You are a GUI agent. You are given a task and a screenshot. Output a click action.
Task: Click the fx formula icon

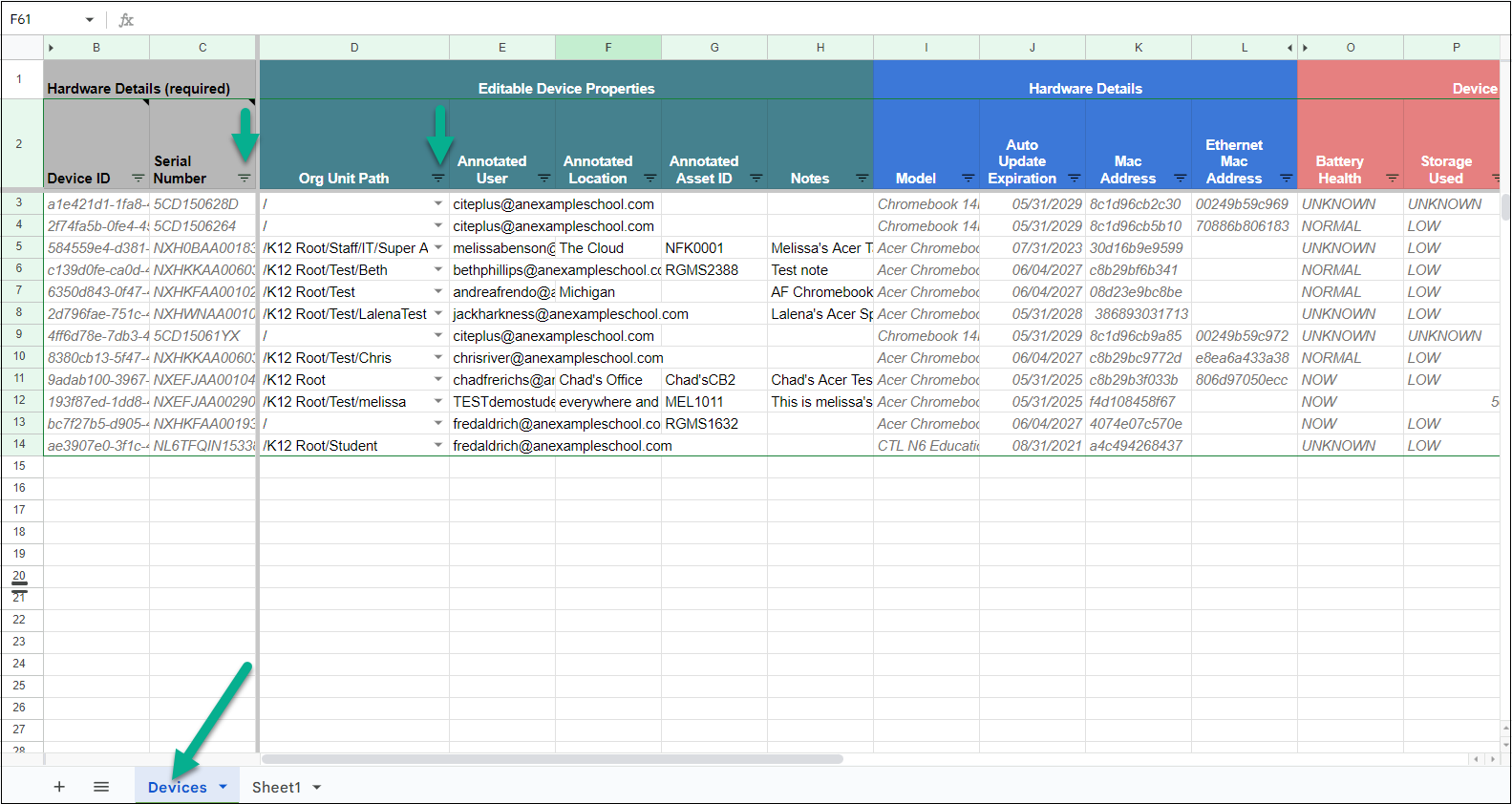126,19
